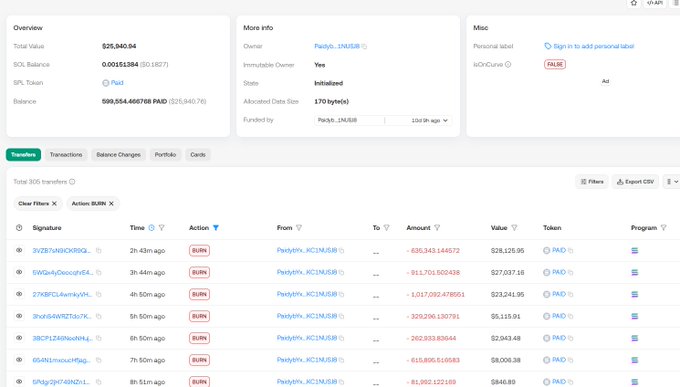
Task: Open program icon in 2h 43m row
Action: click(x=634, y=251)
